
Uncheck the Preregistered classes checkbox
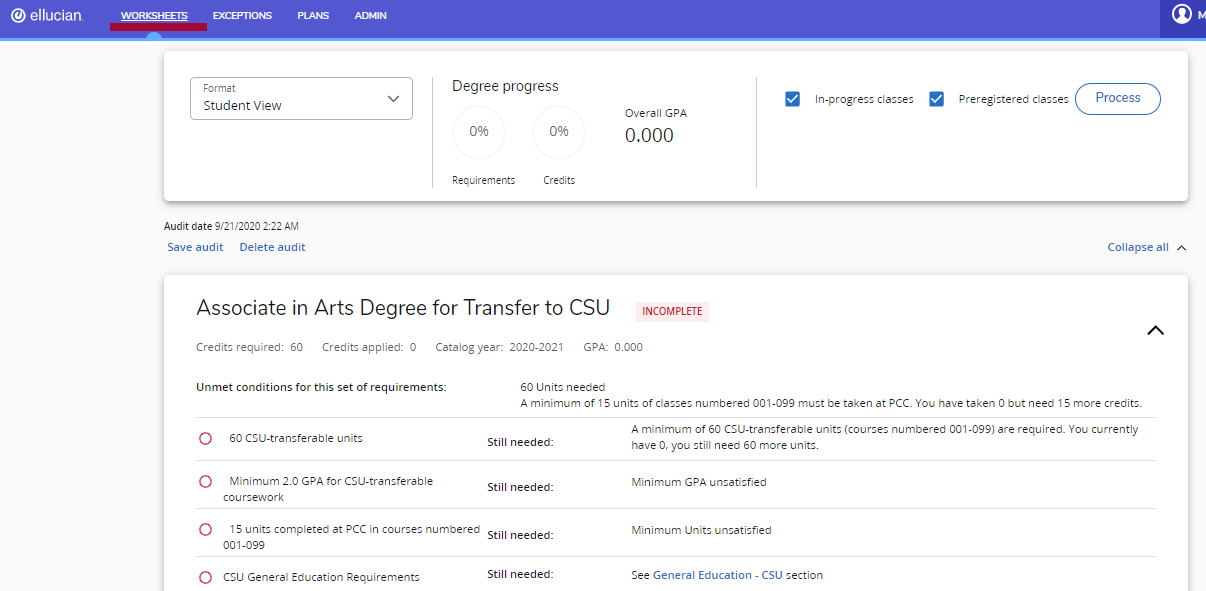pos(937,99)
